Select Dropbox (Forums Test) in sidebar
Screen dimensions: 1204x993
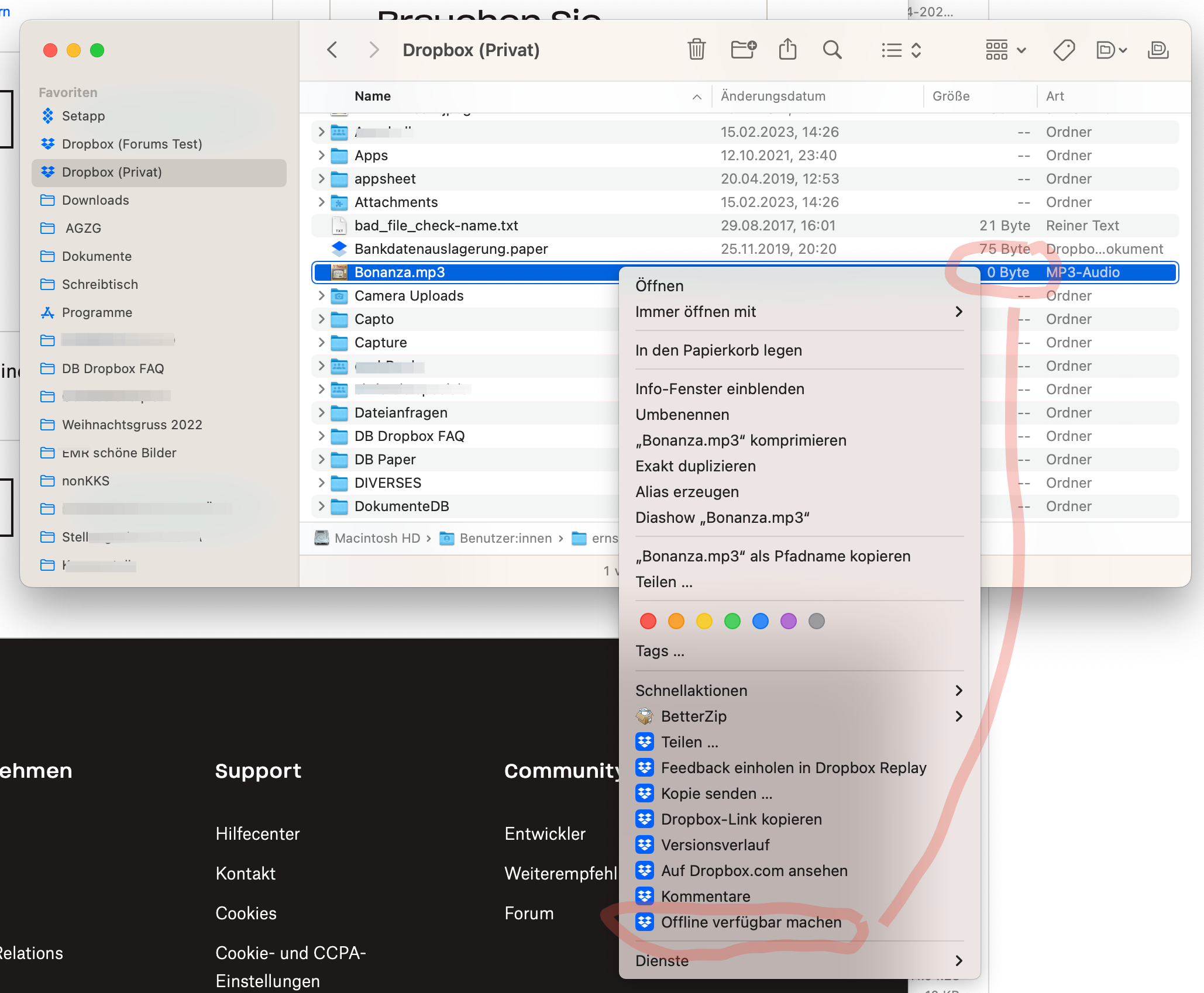pyautogui.click(x=159, y=144)
